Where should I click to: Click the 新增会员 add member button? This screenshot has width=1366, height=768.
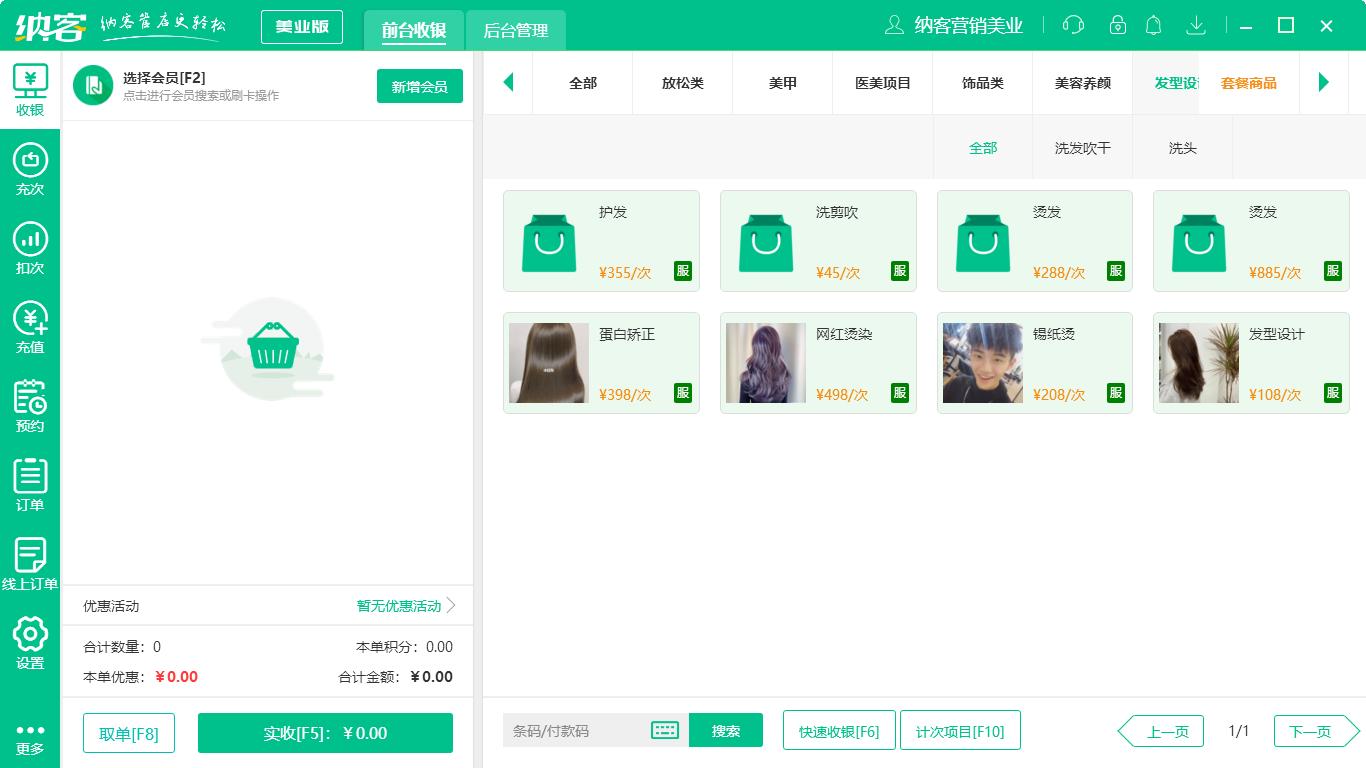[x=420, y=87]
